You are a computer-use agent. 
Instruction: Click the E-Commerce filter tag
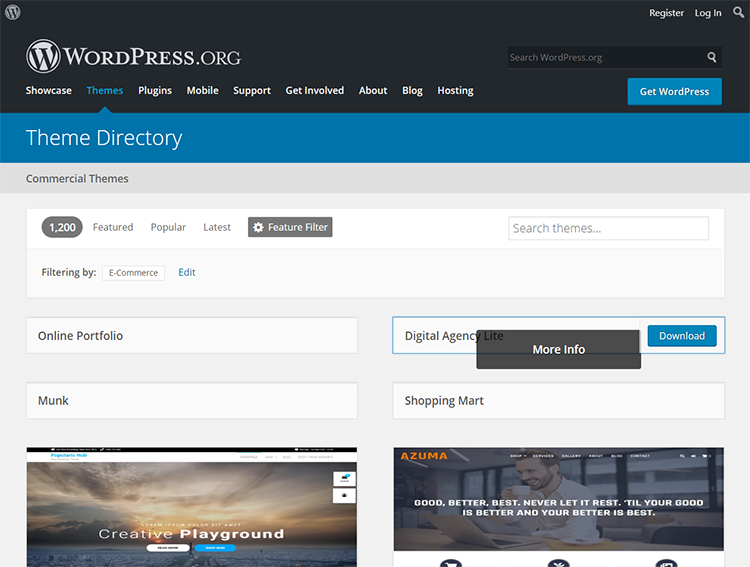(x=133, y=273)
